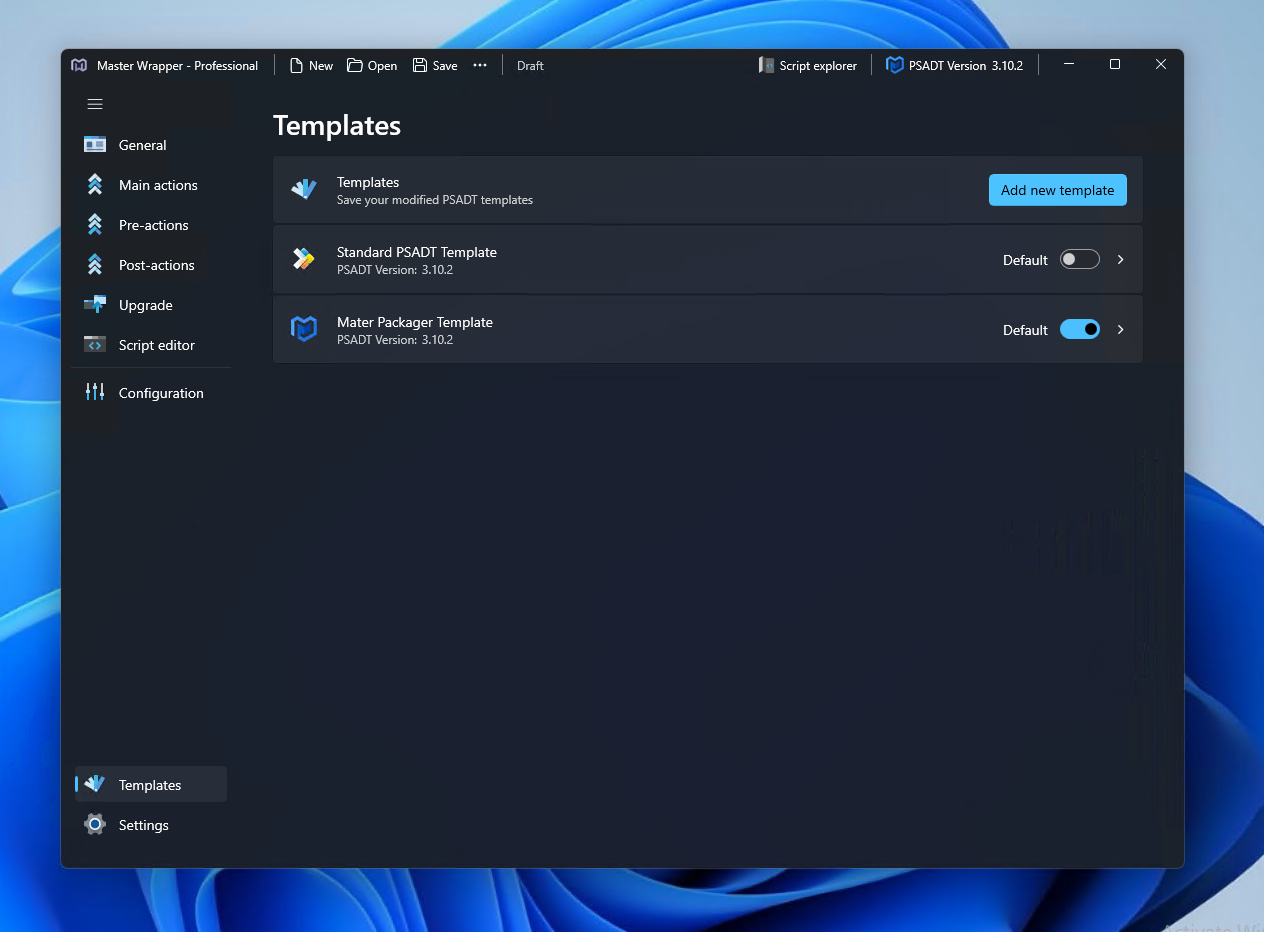Click PSADT Version text under Mater Packager
The height and width of the screenshot is (932, 1264).
(x=395, y=340)
